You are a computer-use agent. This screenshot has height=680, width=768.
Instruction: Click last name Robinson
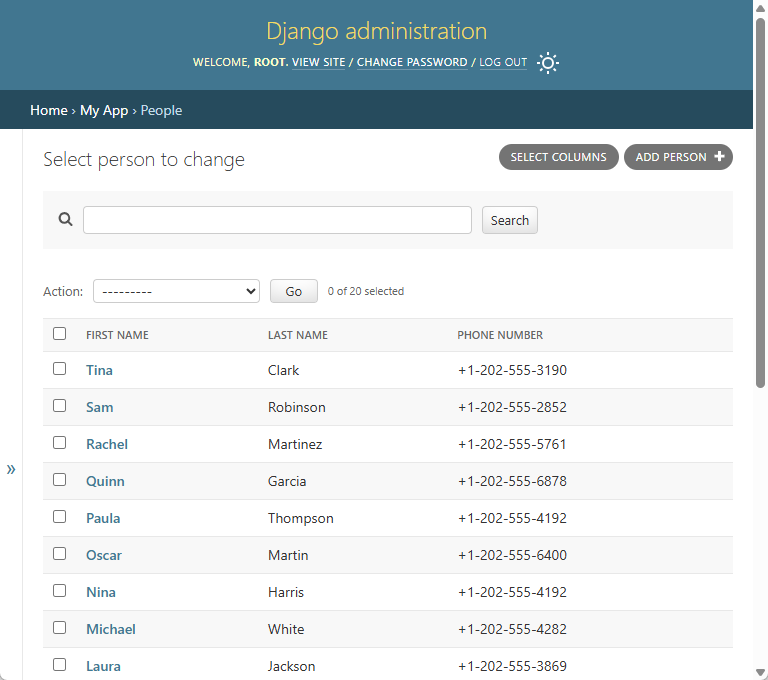(296, 407)
